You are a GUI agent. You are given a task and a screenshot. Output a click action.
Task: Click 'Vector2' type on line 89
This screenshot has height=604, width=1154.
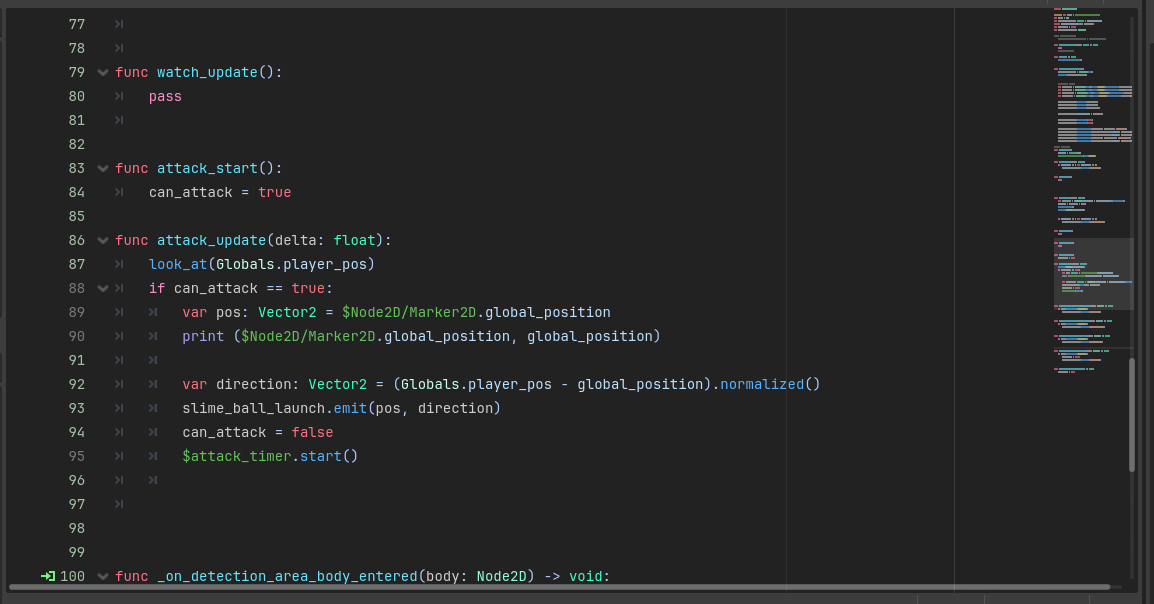287,312
